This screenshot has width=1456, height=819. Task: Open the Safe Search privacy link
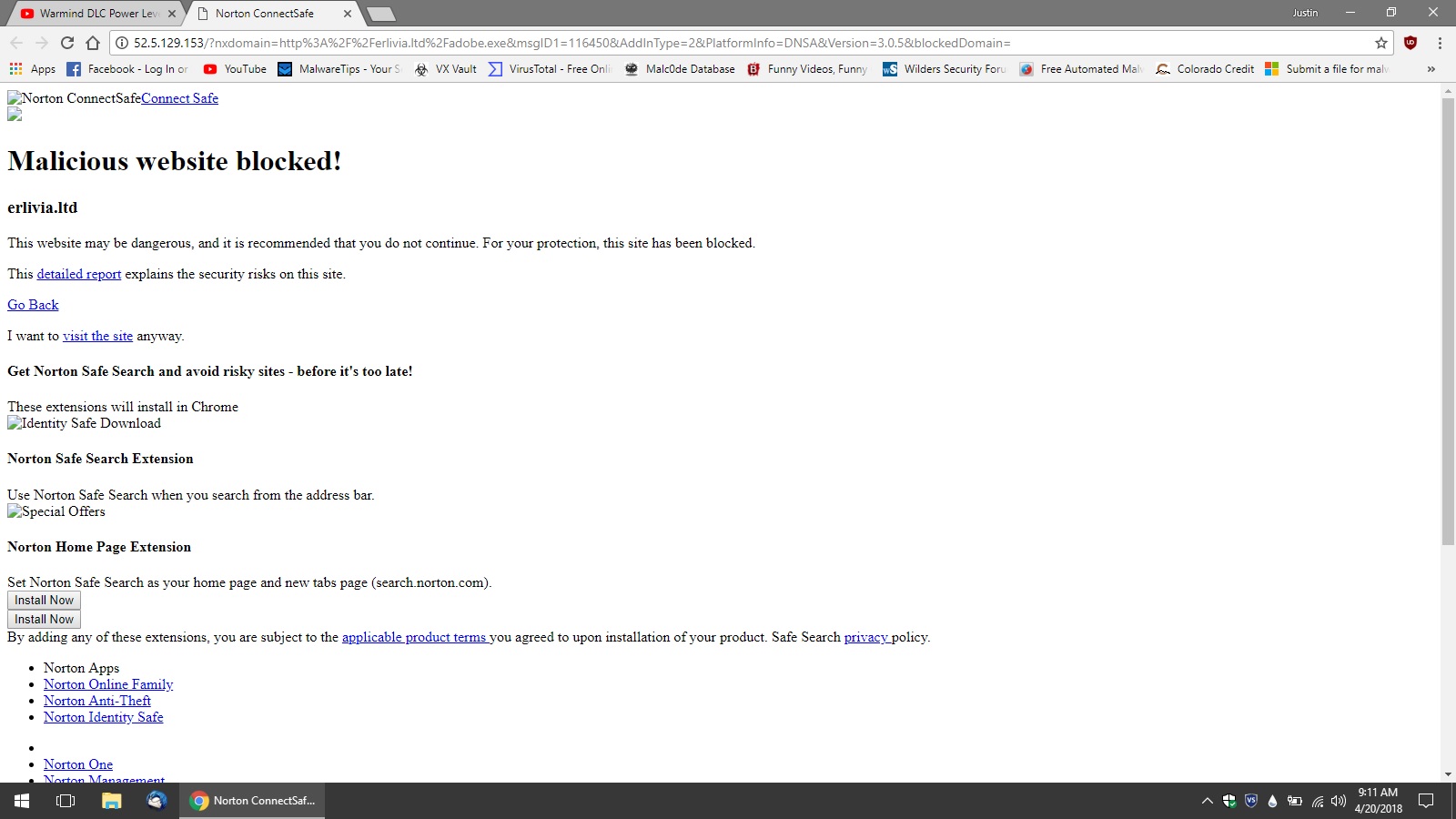[865, 637]
